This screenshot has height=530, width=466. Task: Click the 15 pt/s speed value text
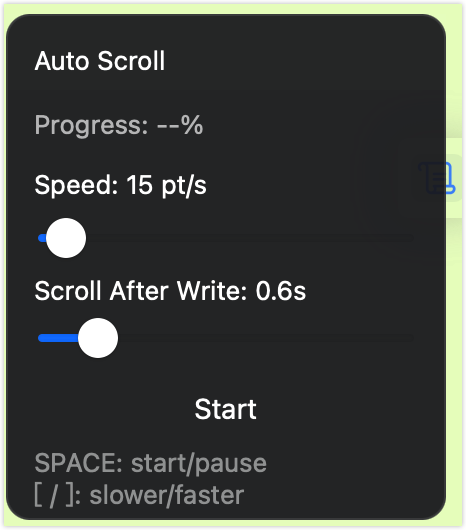click(x=167, y=186)
